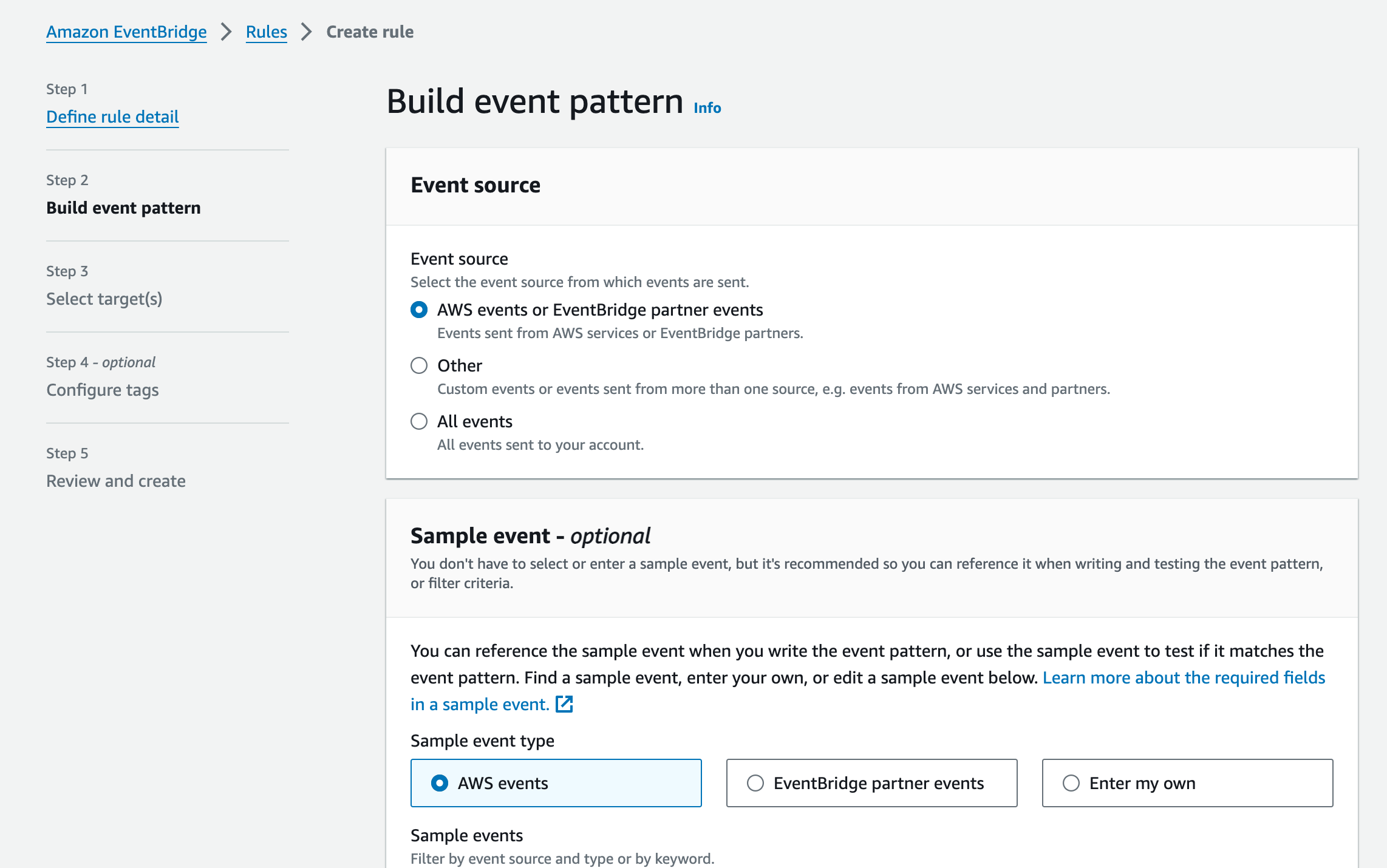This screenshot has width=1387, height=868.
Task: Click the 'Sample event type' label
Action: tap(482, 741)
